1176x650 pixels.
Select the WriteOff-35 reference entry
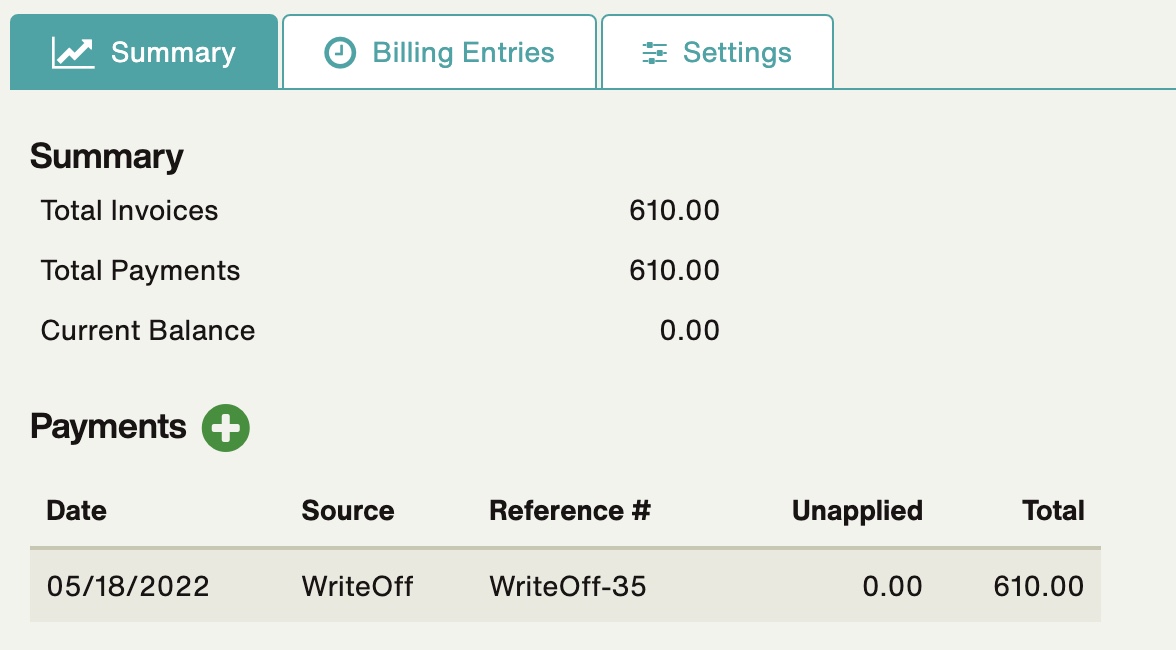568,586
